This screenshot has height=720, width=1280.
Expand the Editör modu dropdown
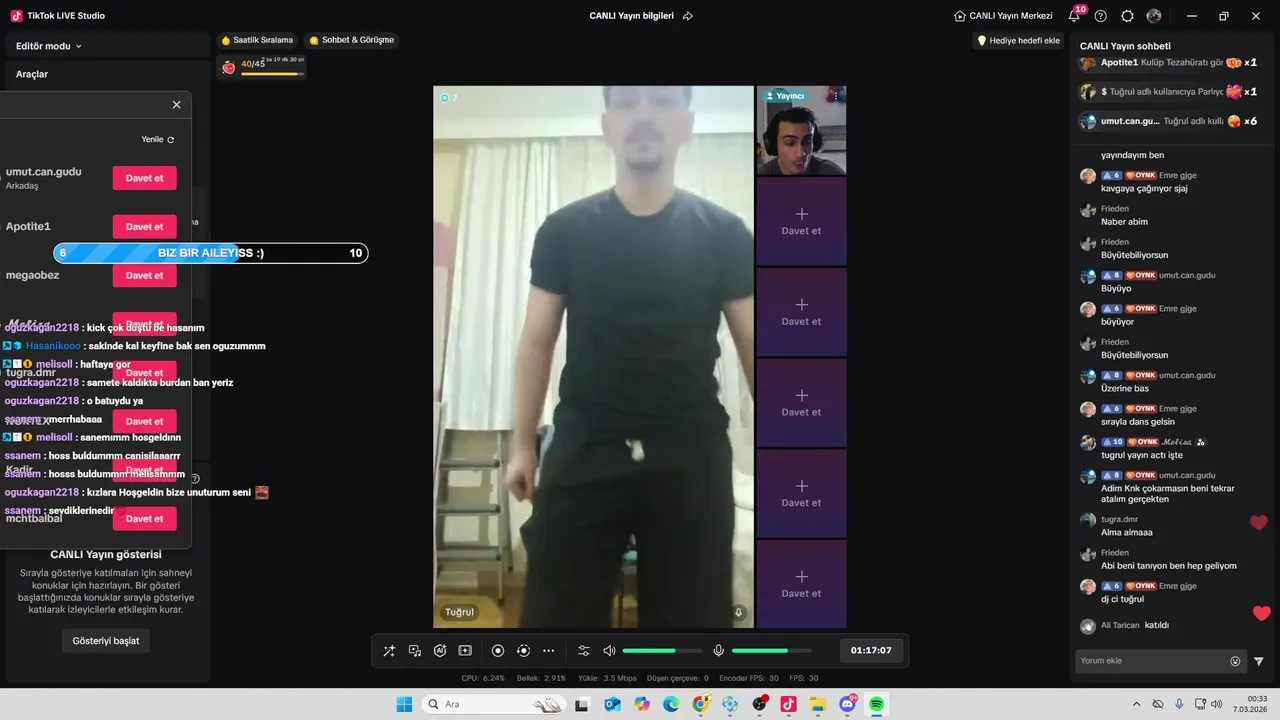click(x=49, y=46)
